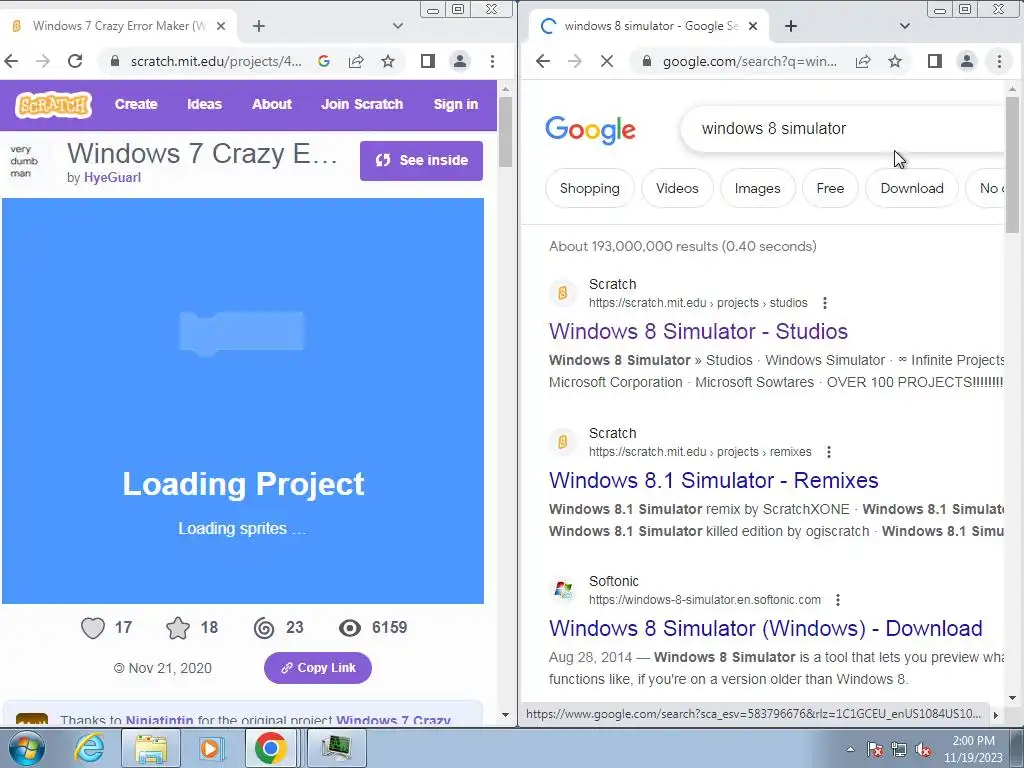
Task: Reload the Scratch page in the left window
Action: 75,61
